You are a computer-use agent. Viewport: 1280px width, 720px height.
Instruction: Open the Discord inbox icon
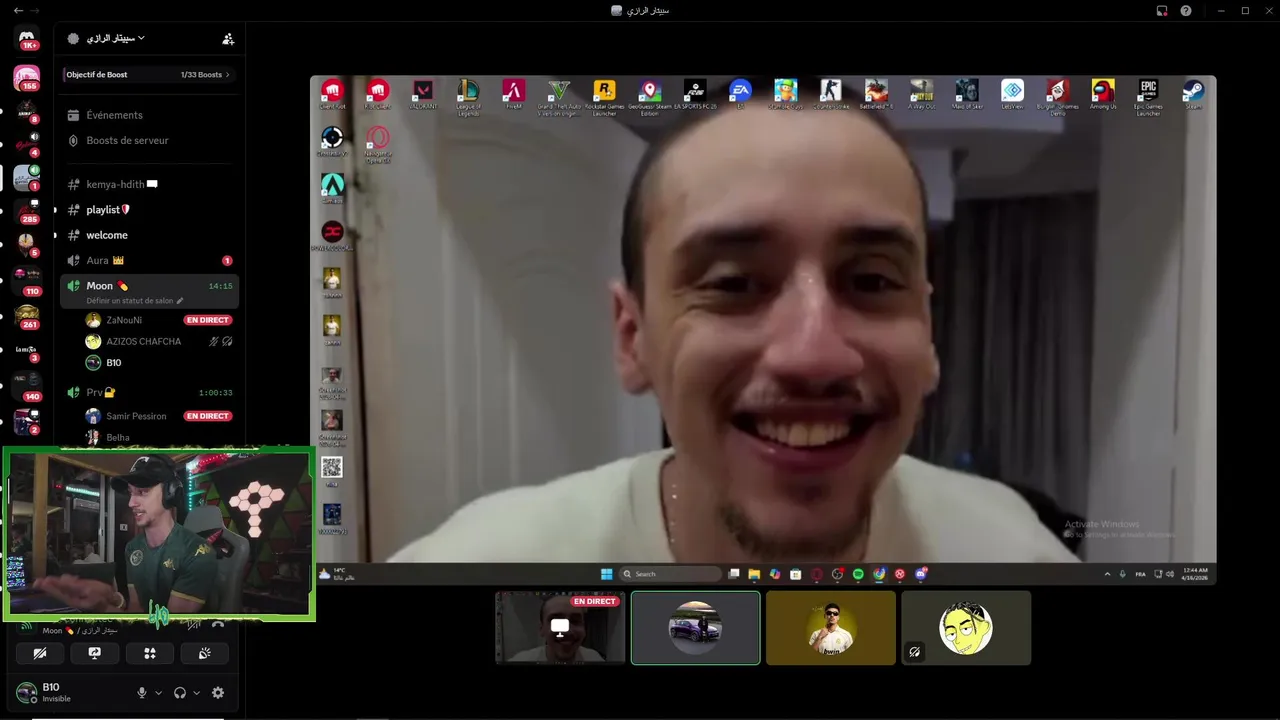click(x=1162, y=10)
